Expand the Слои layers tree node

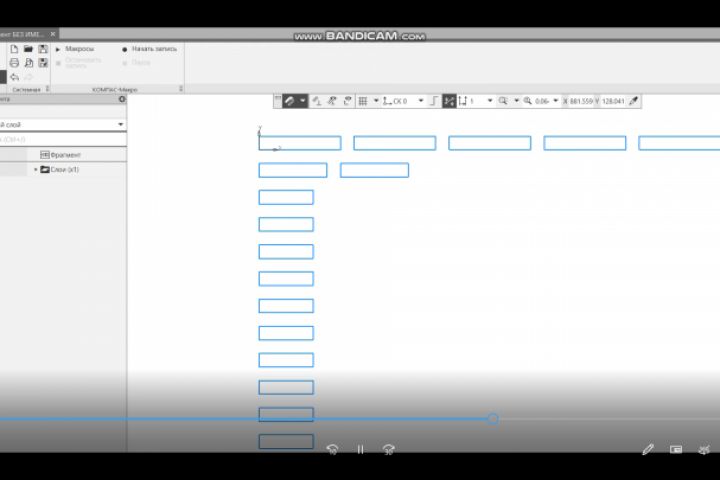[x=36, y=169]
